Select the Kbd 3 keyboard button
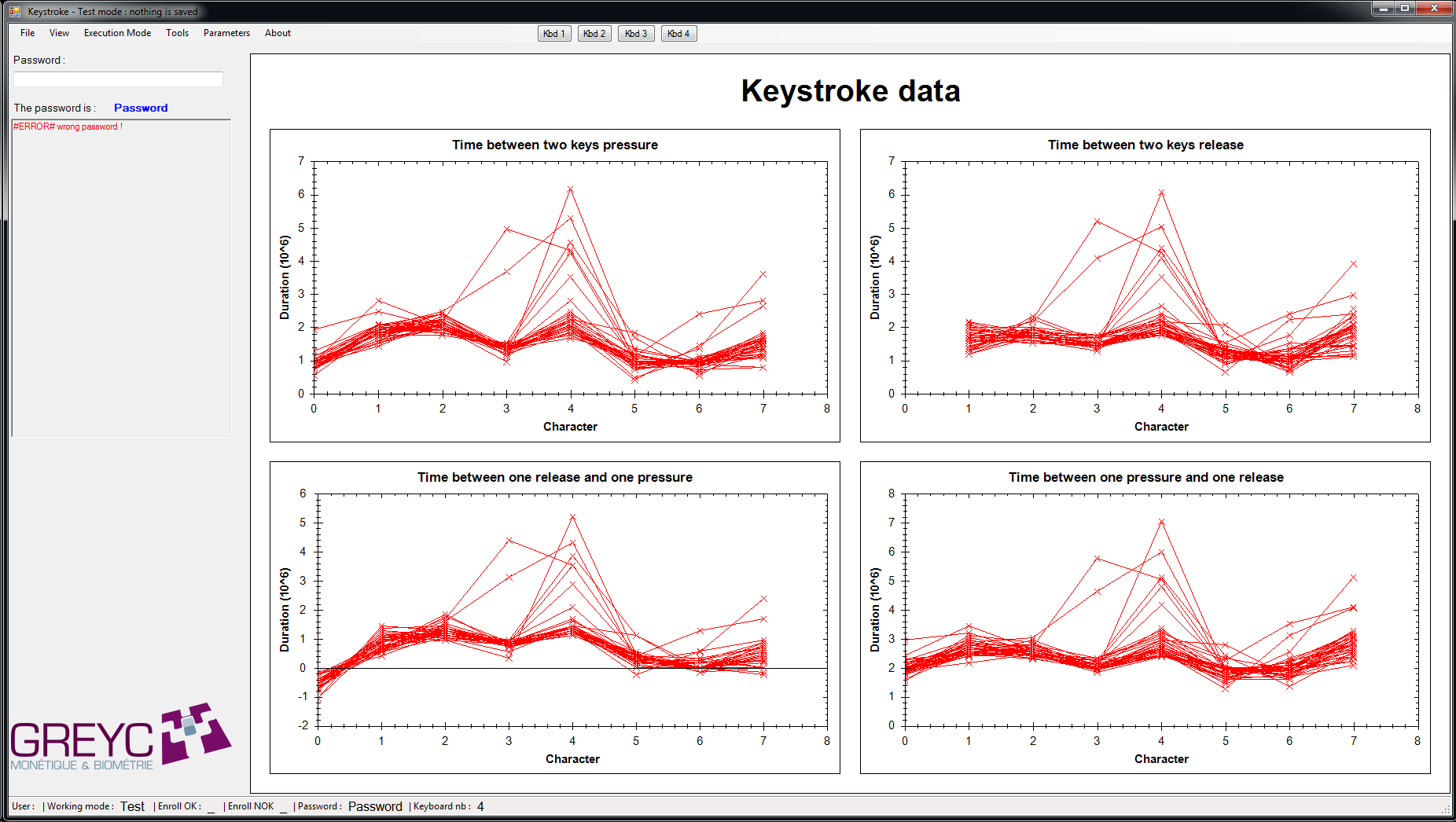Screen dimensions: 1456x822 click(636, 33)
